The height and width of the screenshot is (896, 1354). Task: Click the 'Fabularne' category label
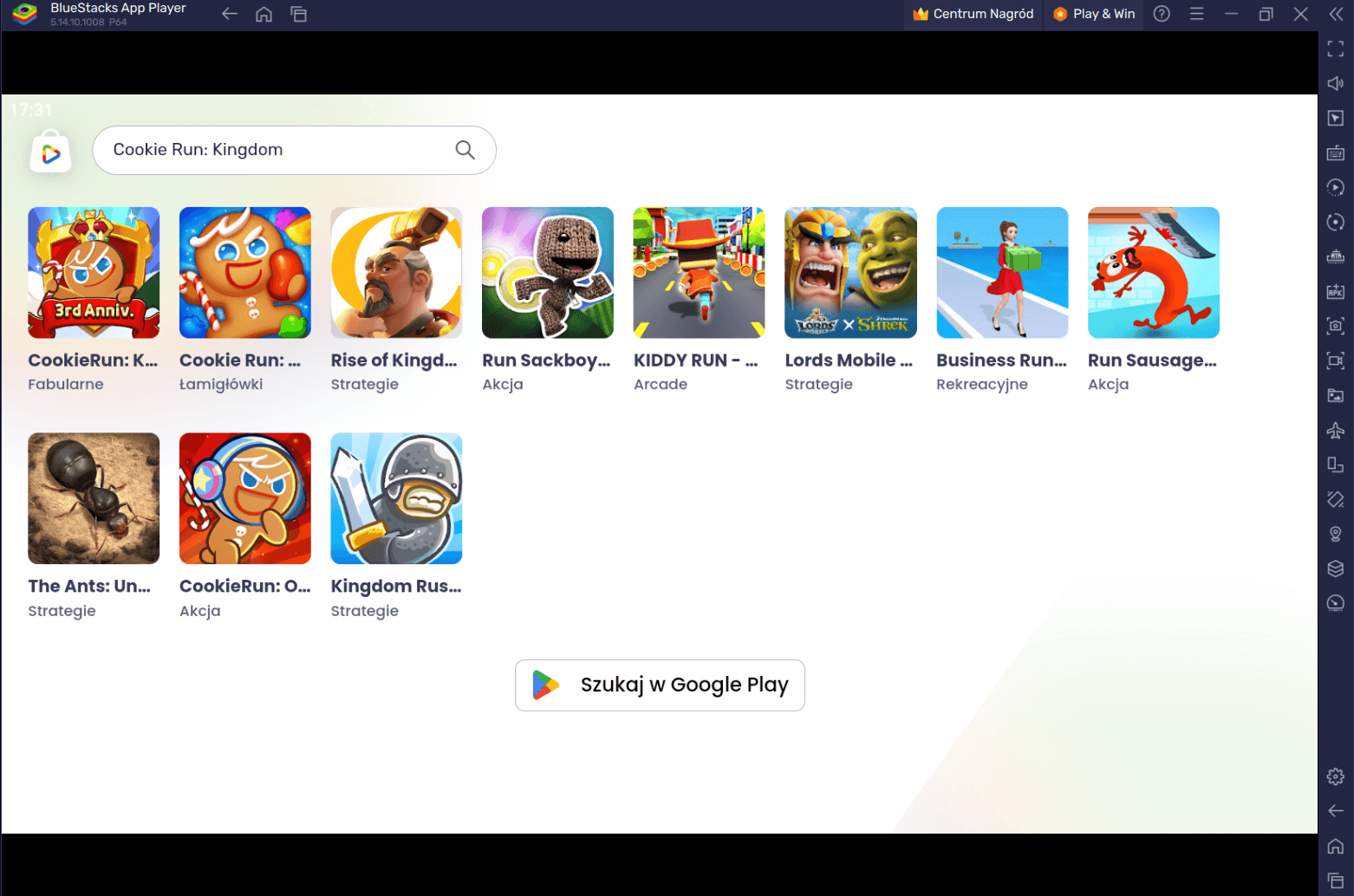coord(66,384)
